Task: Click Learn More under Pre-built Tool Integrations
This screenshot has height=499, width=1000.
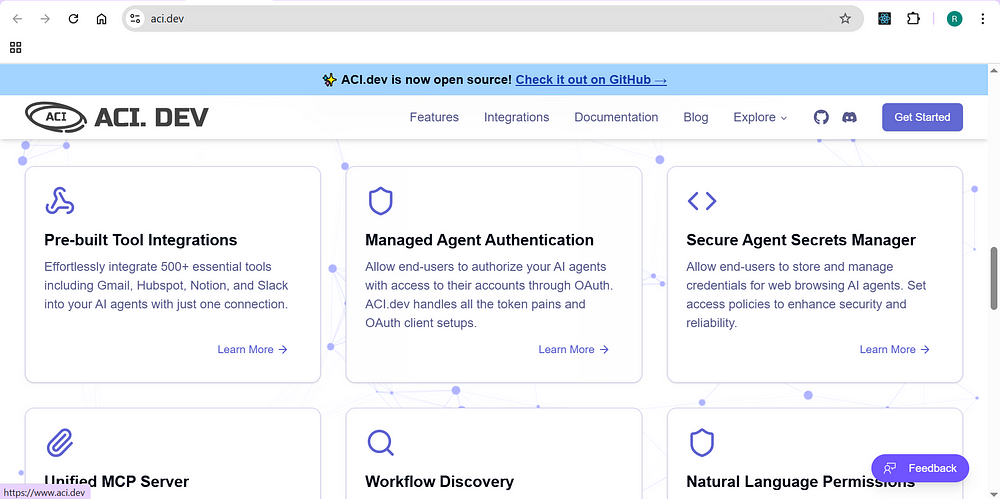Action: pos(253,349)
